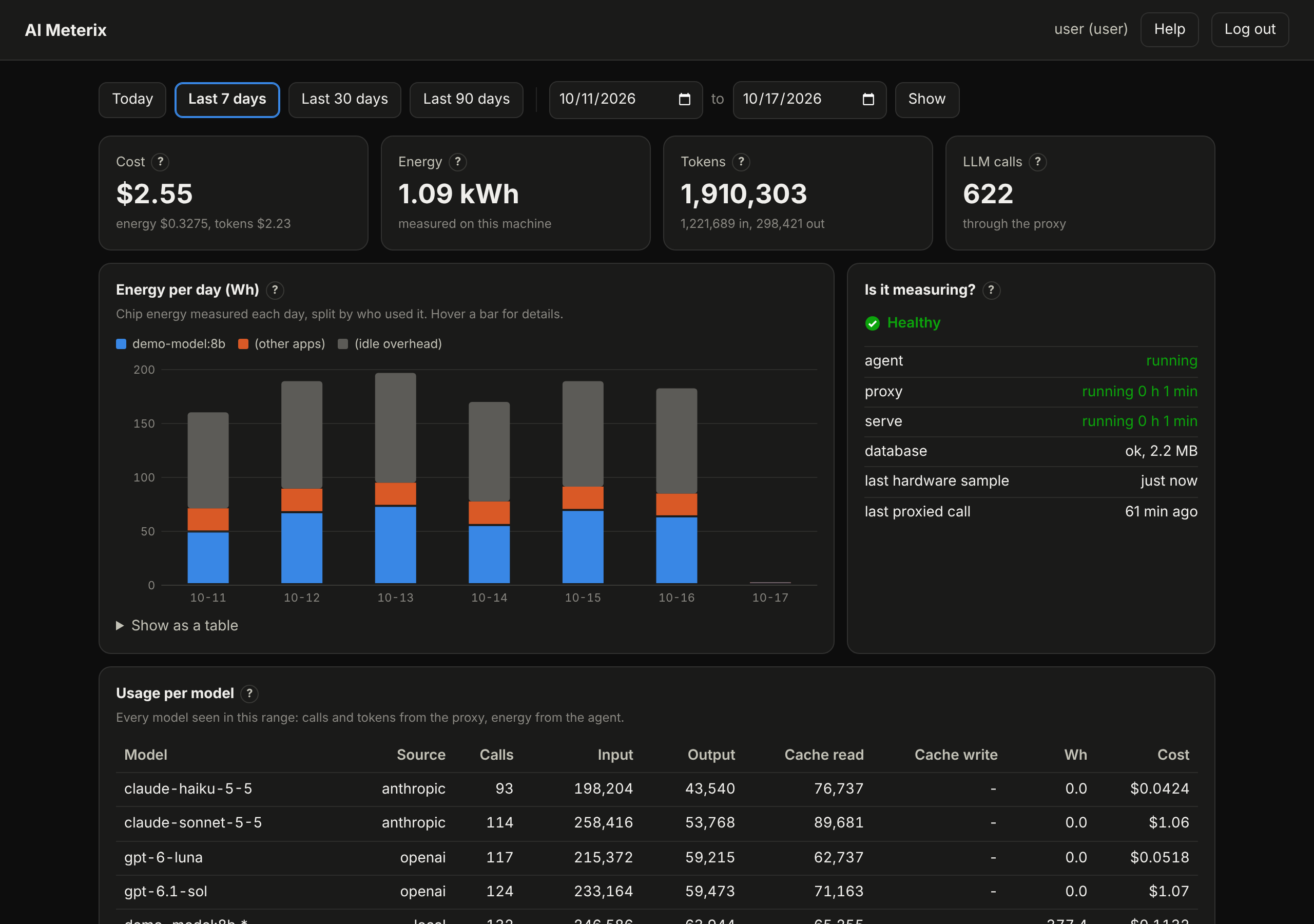Switch to Last 30 days range
Screen dimensions: 1314x924
click(x=344, y=100)
